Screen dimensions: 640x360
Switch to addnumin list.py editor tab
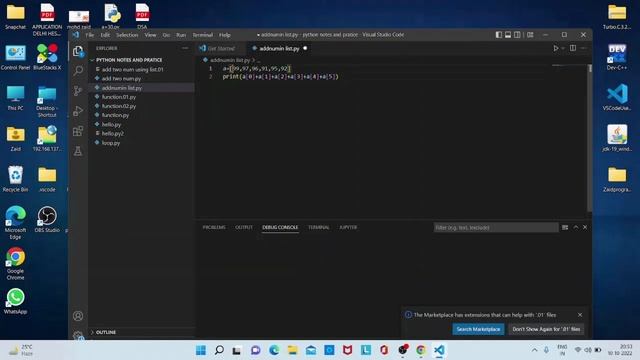pyautogui.click(x=279, y=48)
